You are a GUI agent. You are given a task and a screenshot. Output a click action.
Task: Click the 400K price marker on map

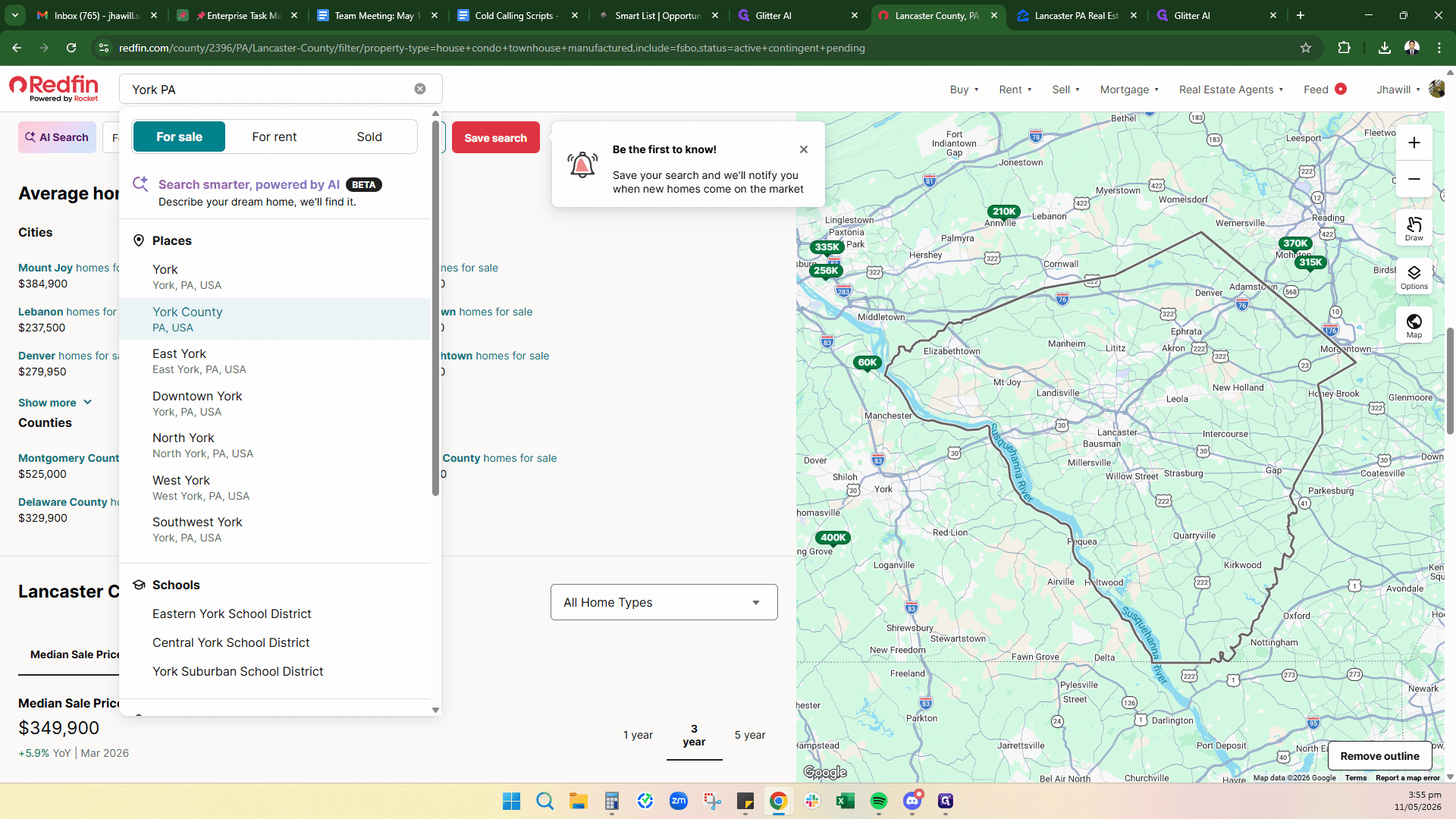coord(833,538)
